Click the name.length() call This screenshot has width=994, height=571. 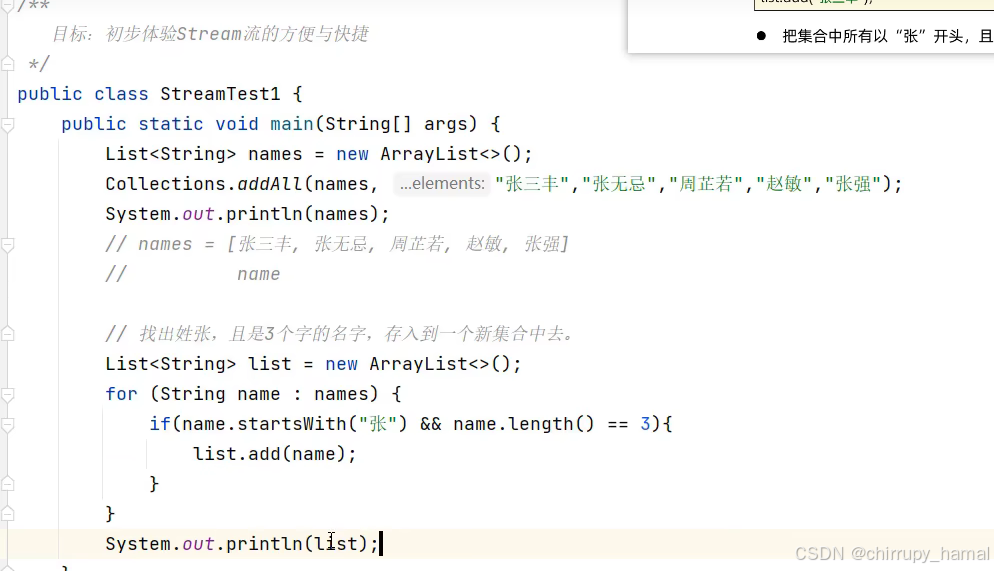tap(524, 424)
